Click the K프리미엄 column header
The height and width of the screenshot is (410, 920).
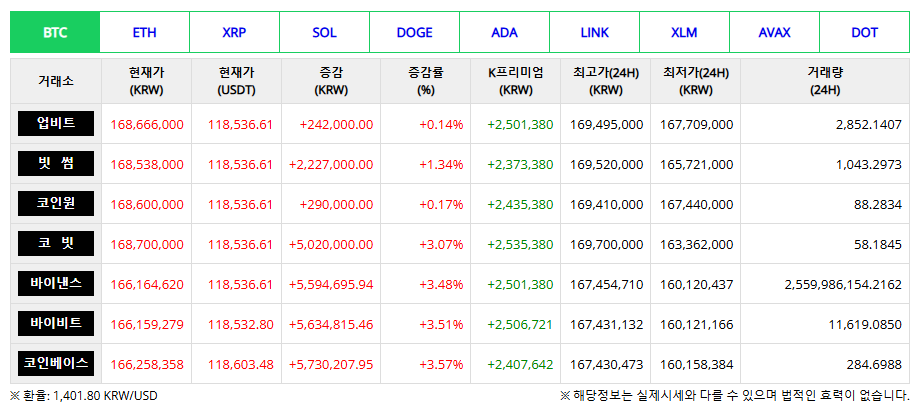pyautogui.click(x=515, y=81)
